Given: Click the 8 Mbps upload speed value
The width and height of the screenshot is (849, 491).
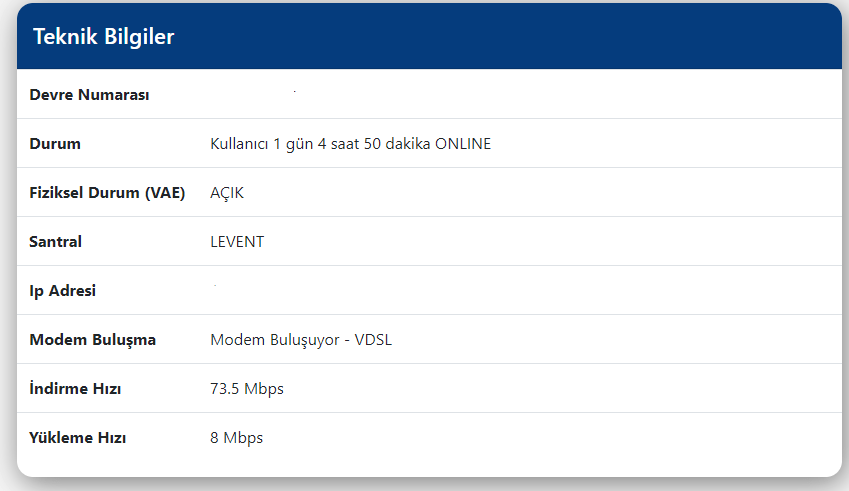Looking at the screenshot, I should tap(236, 438).
